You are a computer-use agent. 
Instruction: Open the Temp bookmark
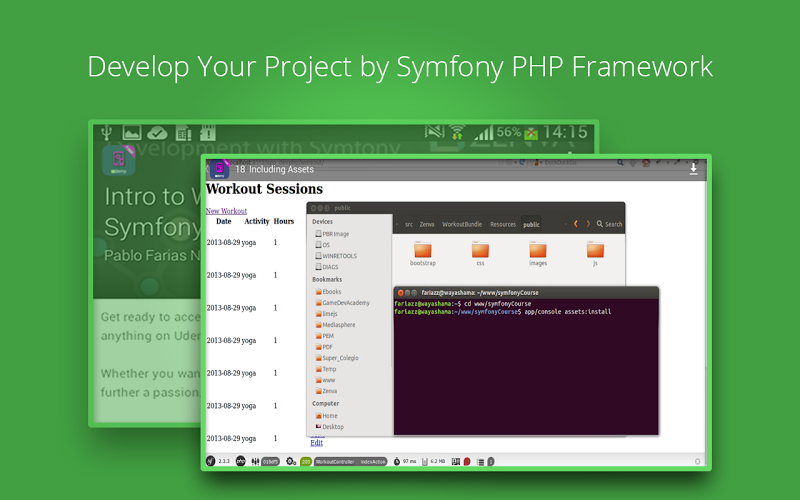pos(326,369)
